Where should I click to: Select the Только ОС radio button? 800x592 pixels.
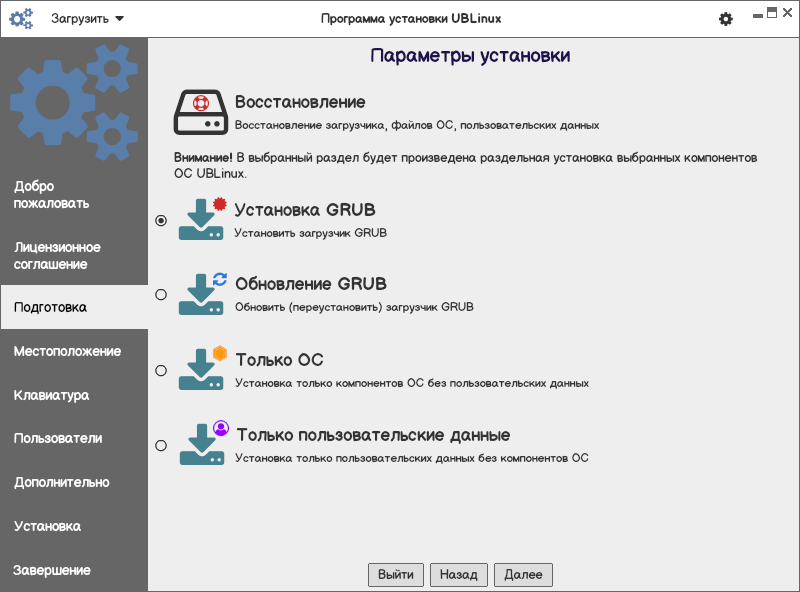point(161,371)
